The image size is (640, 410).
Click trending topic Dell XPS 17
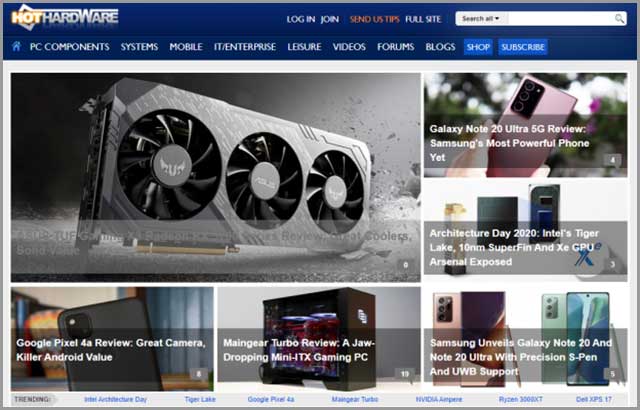594,399
